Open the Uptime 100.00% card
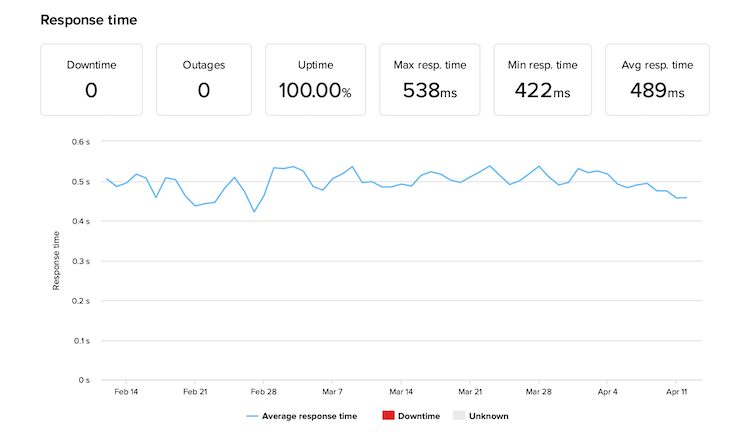This screenshot has height=432, width=750. [318, 79]
